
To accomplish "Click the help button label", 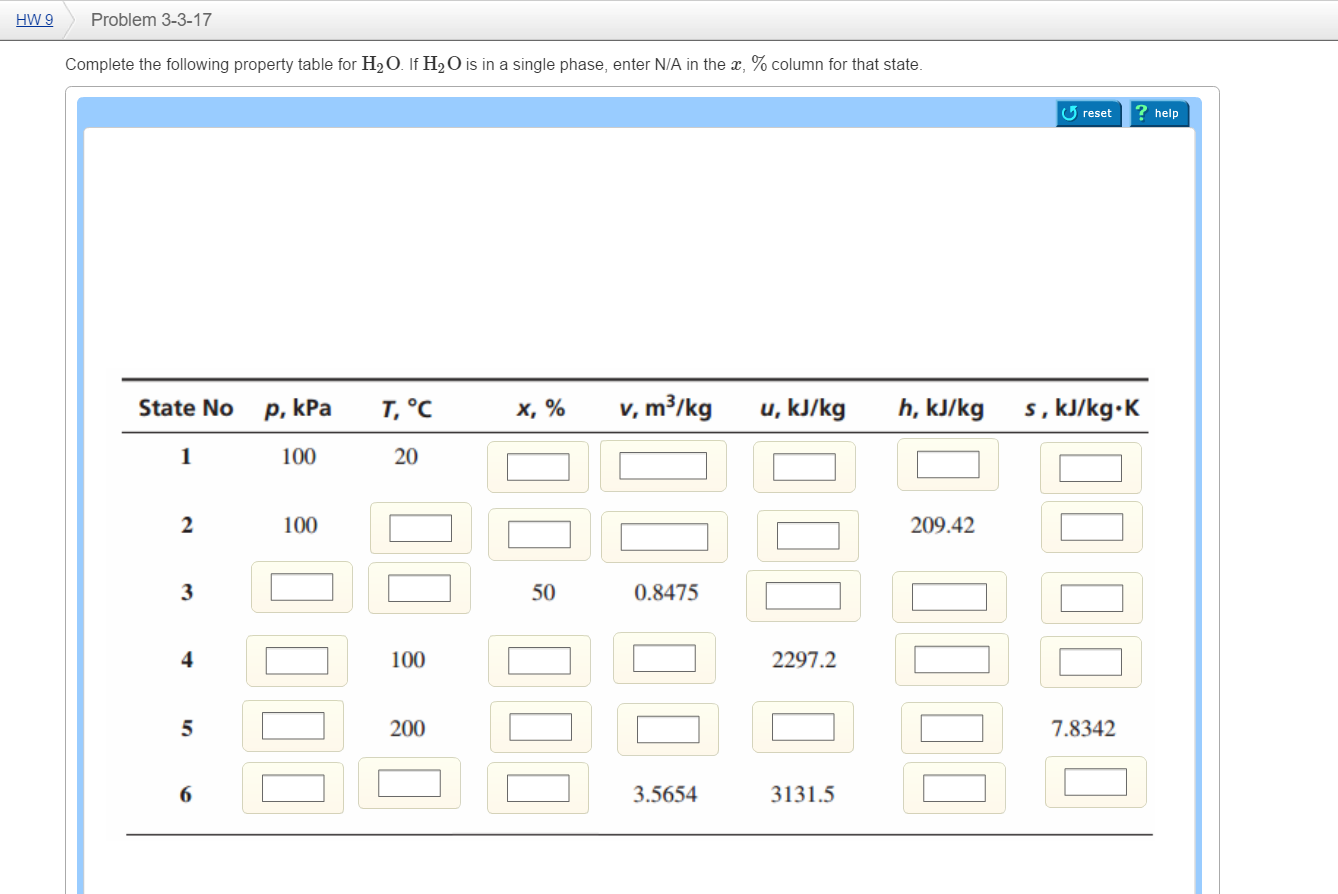I will (x=1165, y=113).
